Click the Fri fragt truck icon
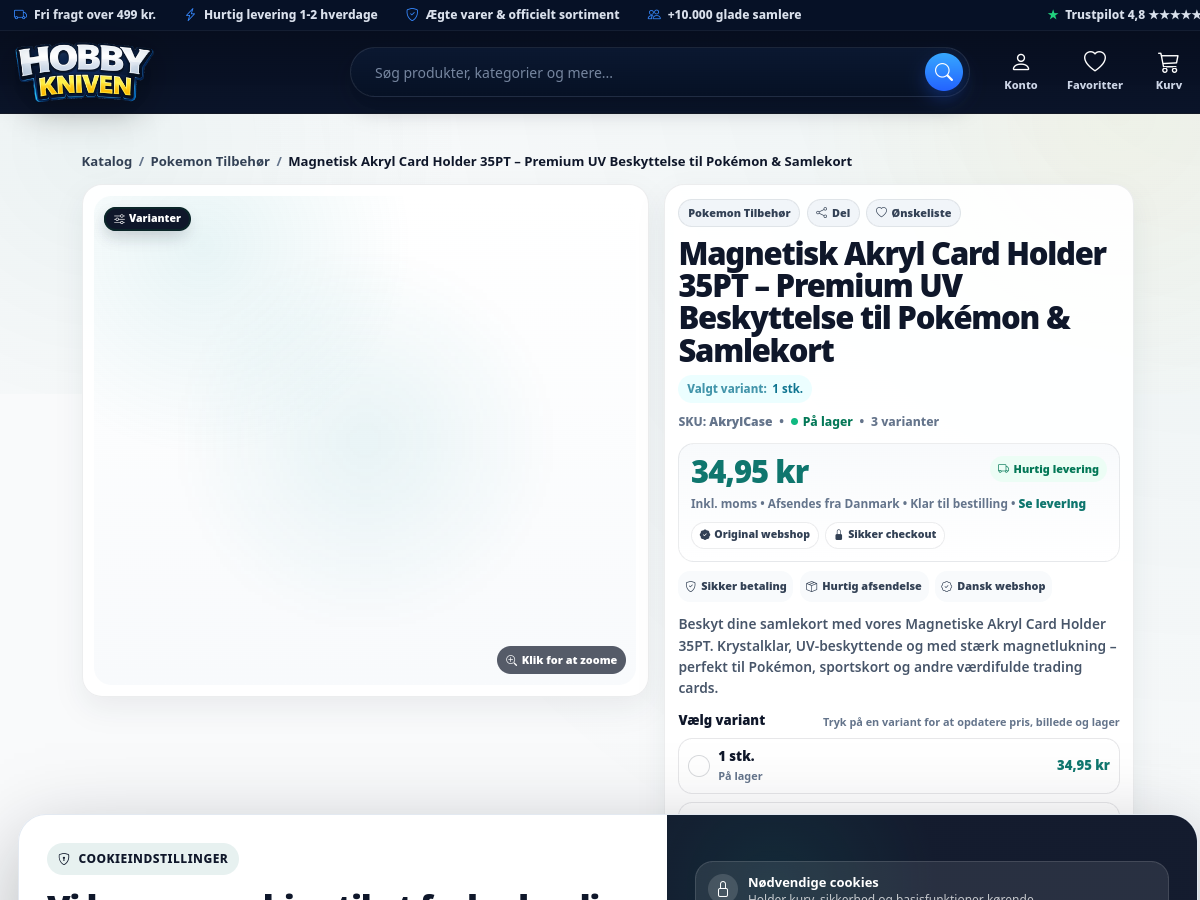Image resolution: width=1200 pixels, height=900 pixels. pos(20,15)
